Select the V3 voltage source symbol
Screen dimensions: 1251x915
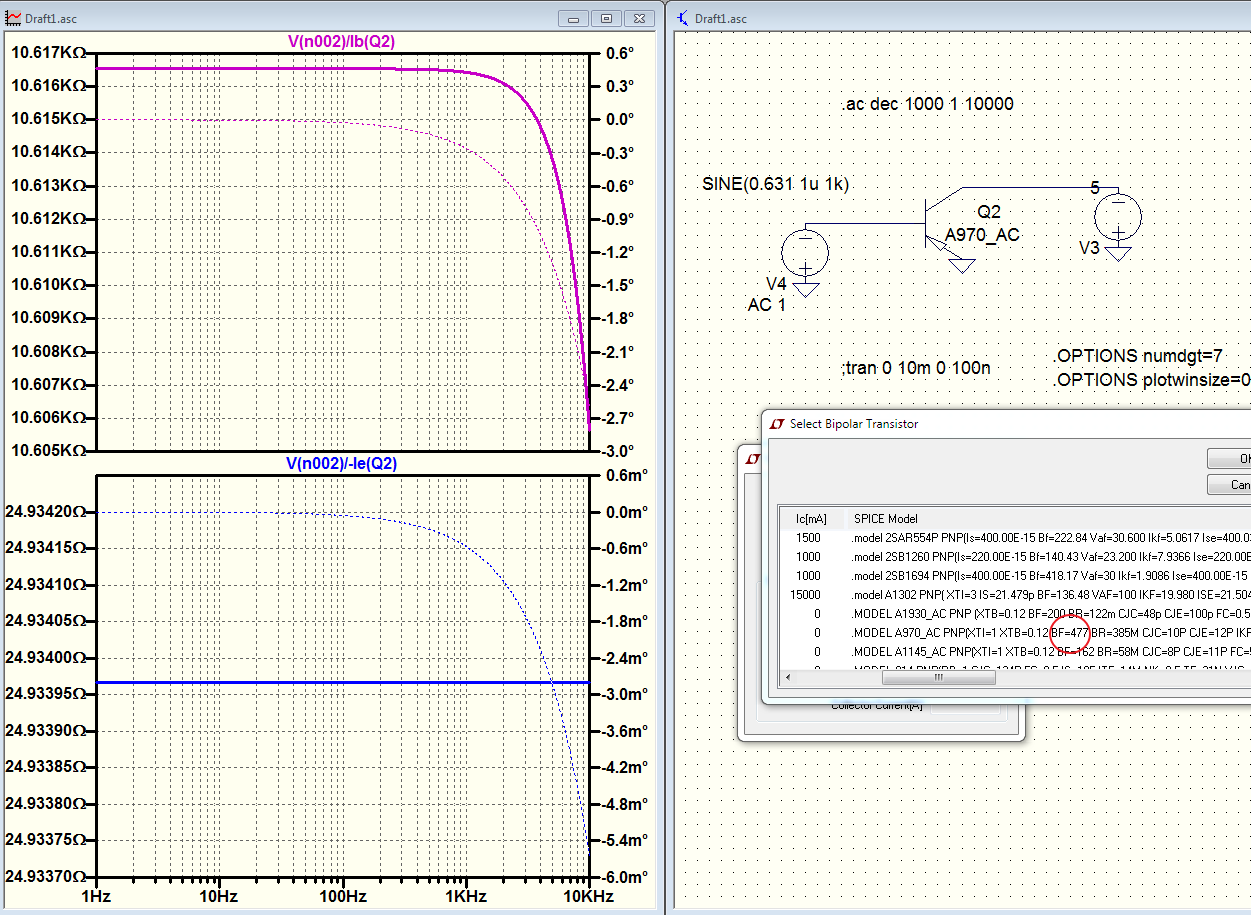1118,216
